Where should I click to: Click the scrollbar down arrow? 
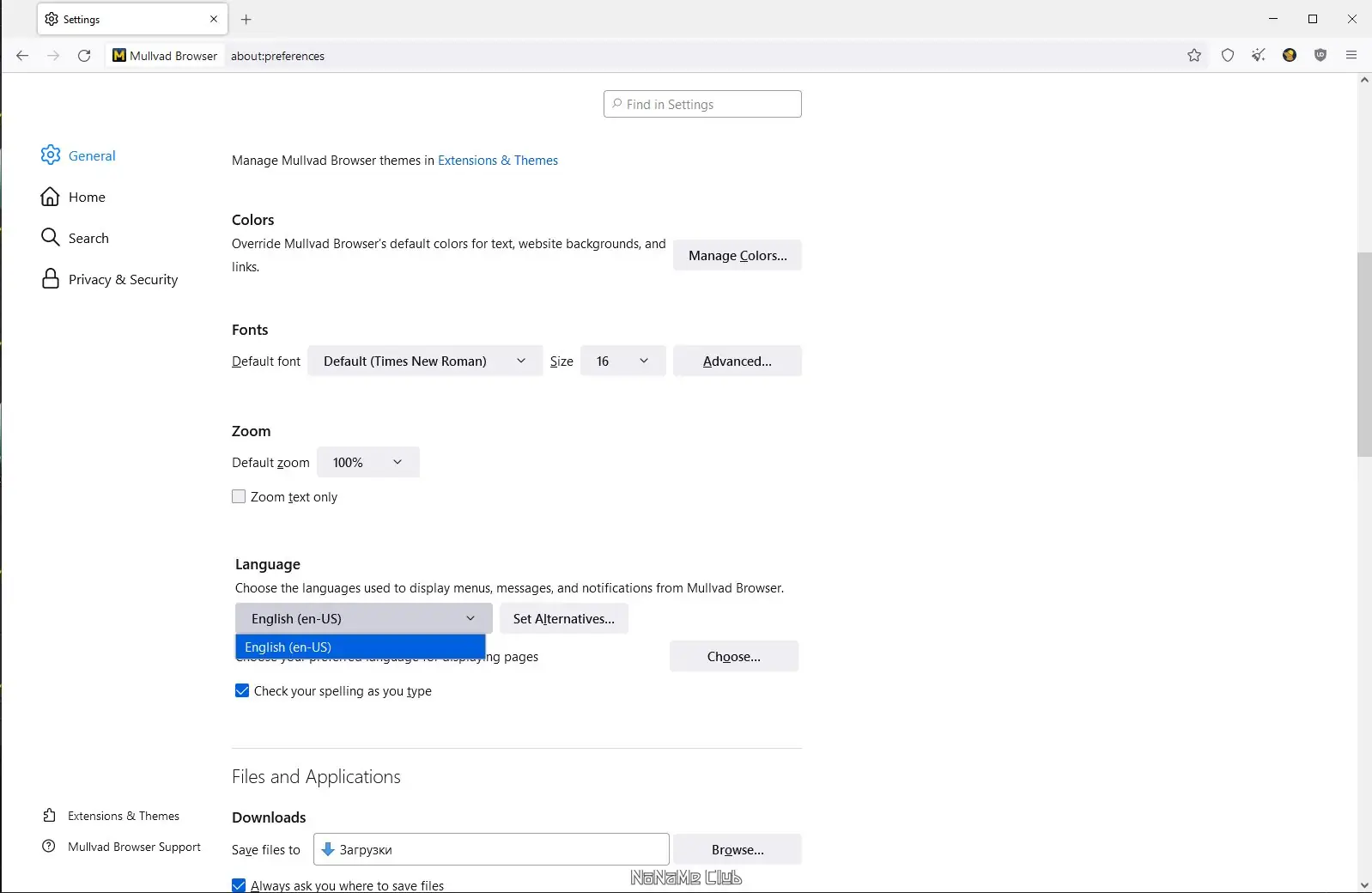point(1364,885)
